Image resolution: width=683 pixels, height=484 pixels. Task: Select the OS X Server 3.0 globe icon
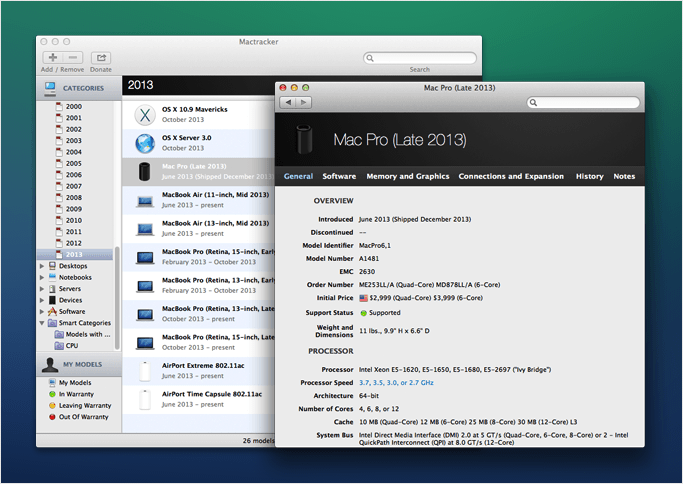(x=145, y=143)
